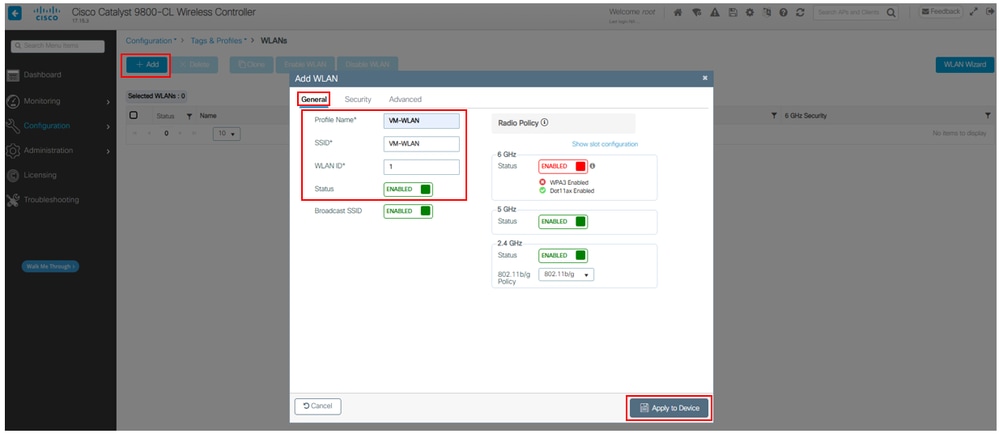Expand the Monitoring menu in the sidebar
Screen dimensions: 999x434
59,101
